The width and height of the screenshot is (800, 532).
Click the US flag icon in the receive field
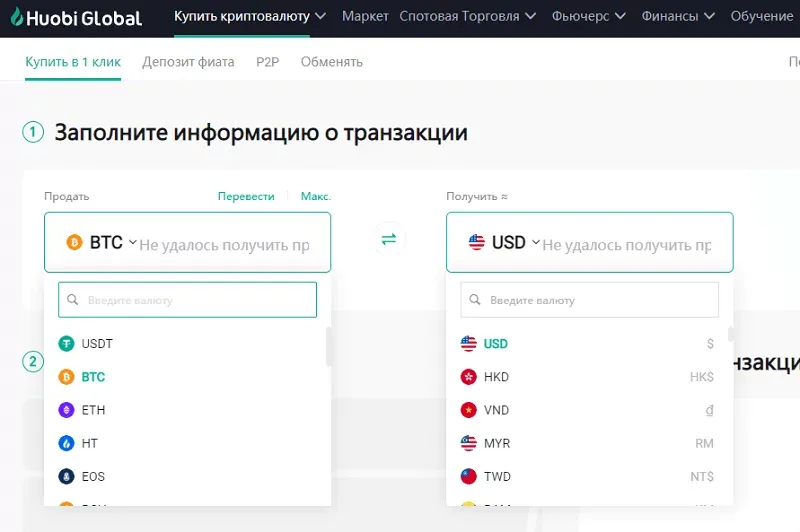click(x=477, y=242)
